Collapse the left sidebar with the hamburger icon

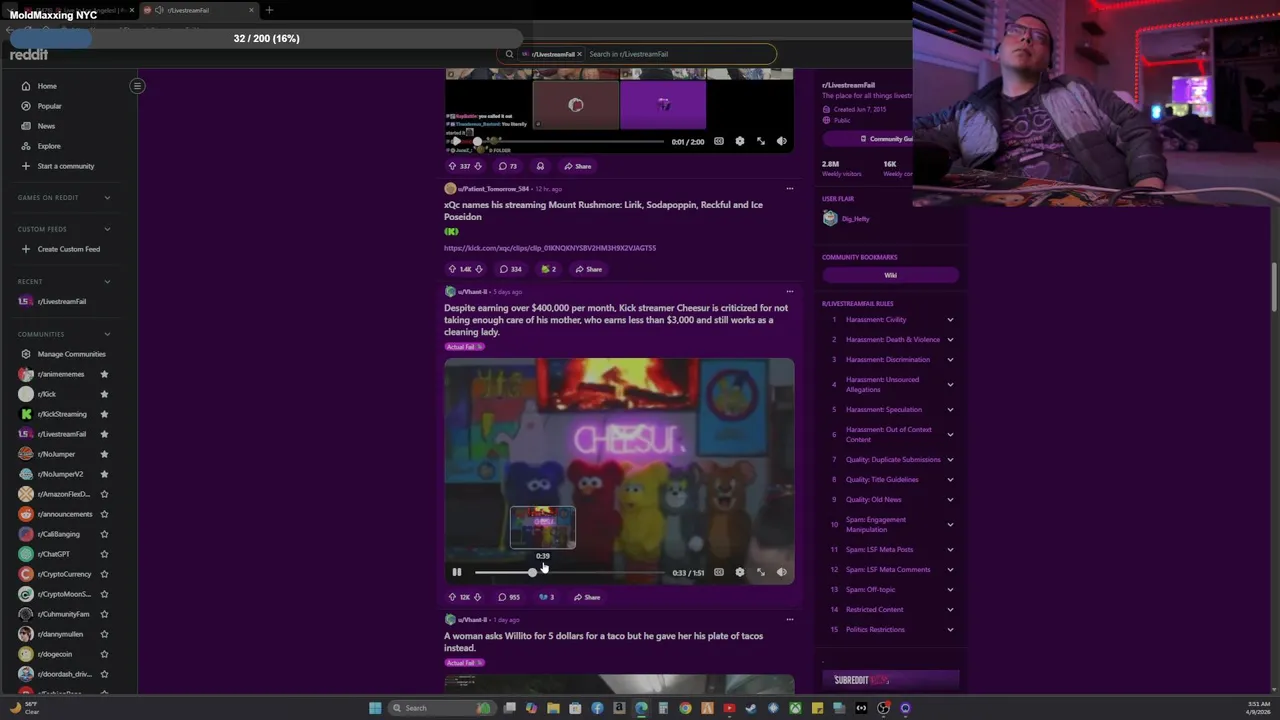point(137,86)
